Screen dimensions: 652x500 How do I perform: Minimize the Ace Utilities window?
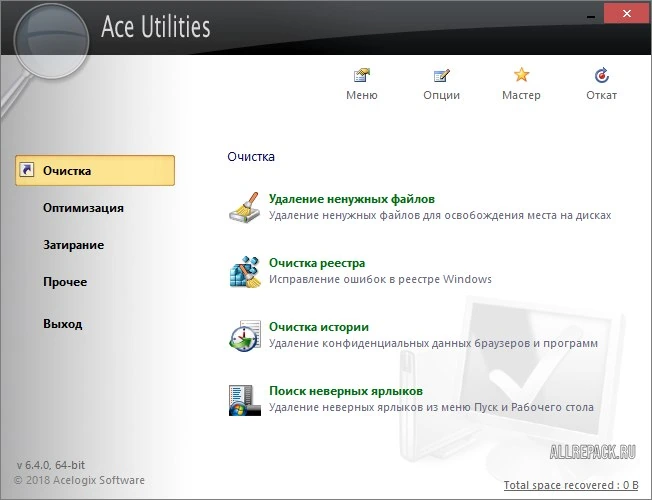pyautogui.click(x=590, y=15)
